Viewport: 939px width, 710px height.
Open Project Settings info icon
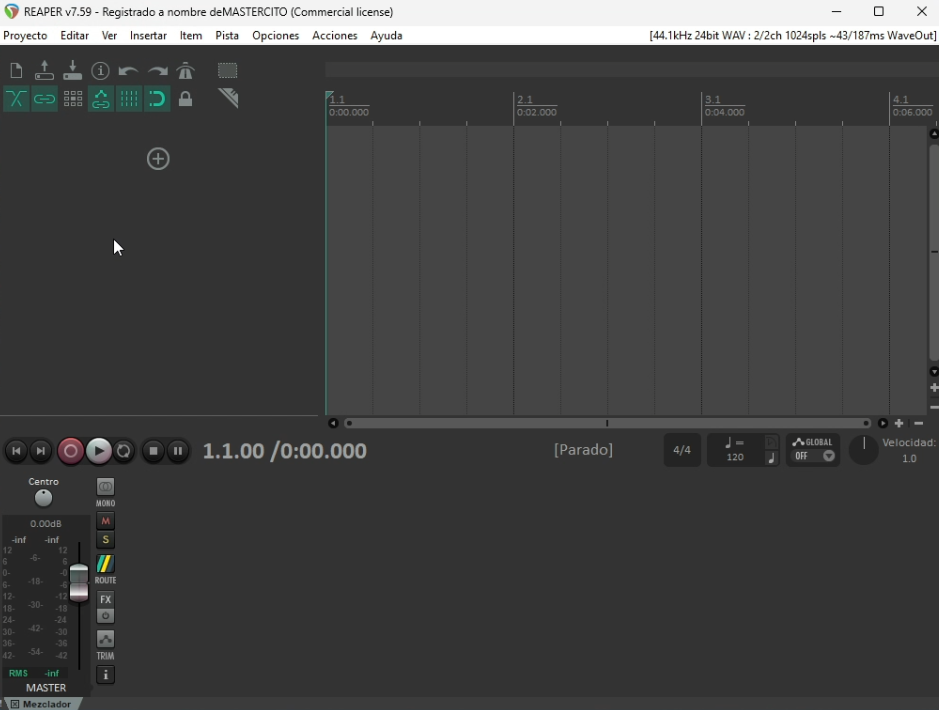(100, 71)
